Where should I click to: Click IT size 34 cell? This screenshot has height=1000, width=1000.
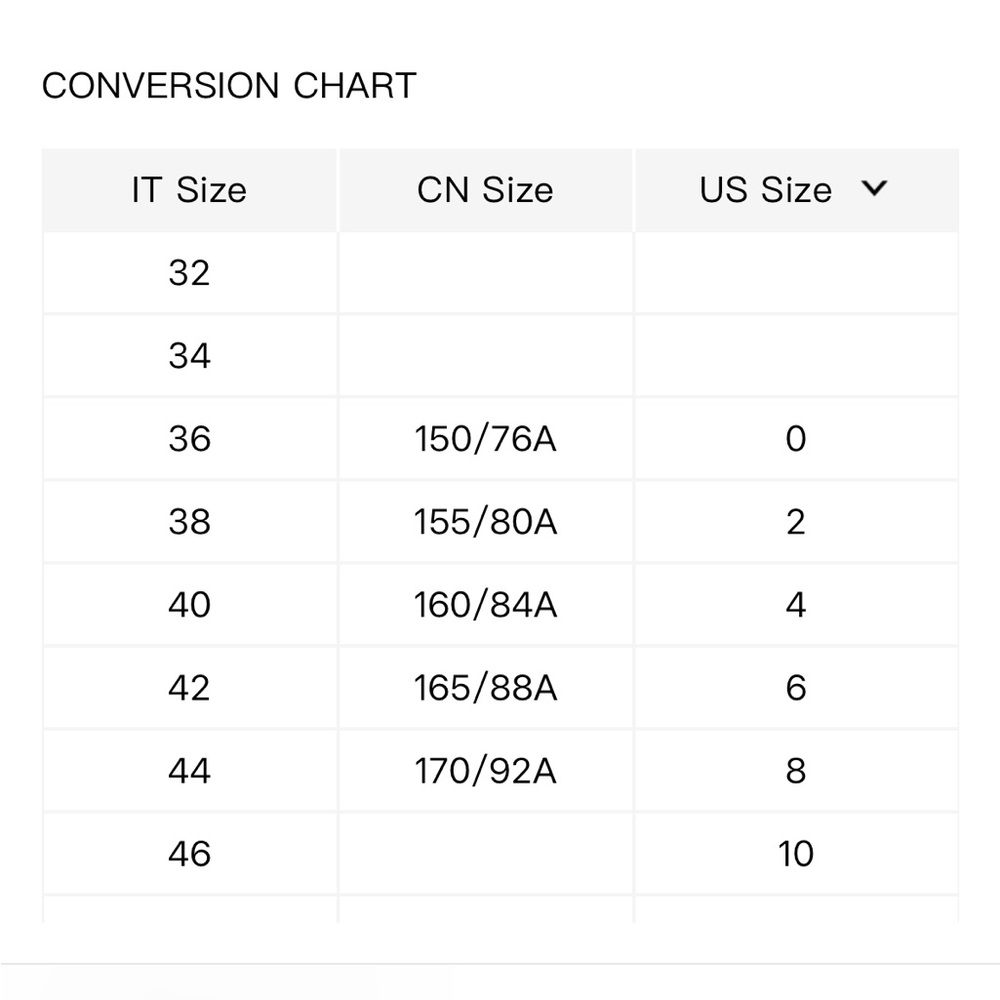189,356
